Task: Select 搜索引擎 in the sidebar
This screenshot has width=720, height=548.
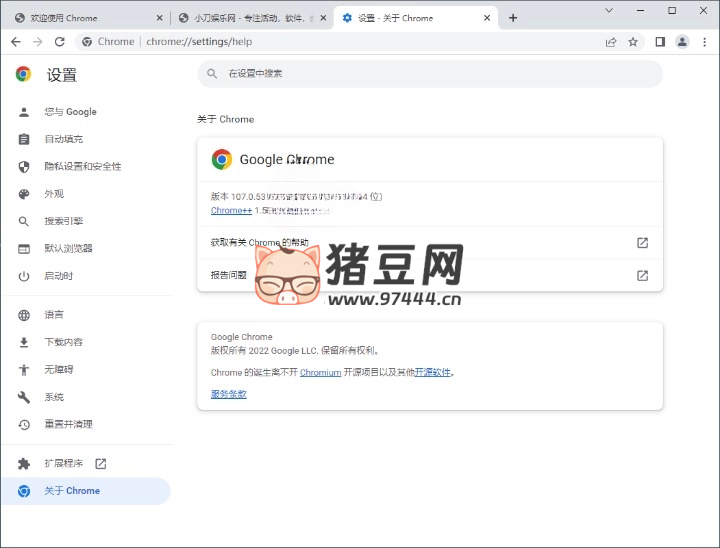Action: (x=63, y=221)
